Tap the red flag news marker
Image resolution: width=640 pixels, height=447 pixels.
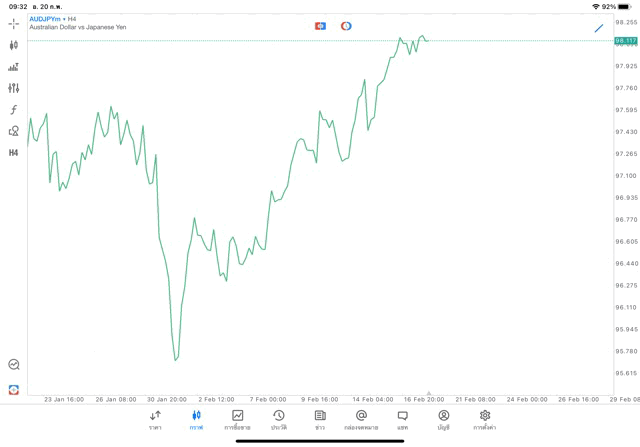[x=320, y=26]
